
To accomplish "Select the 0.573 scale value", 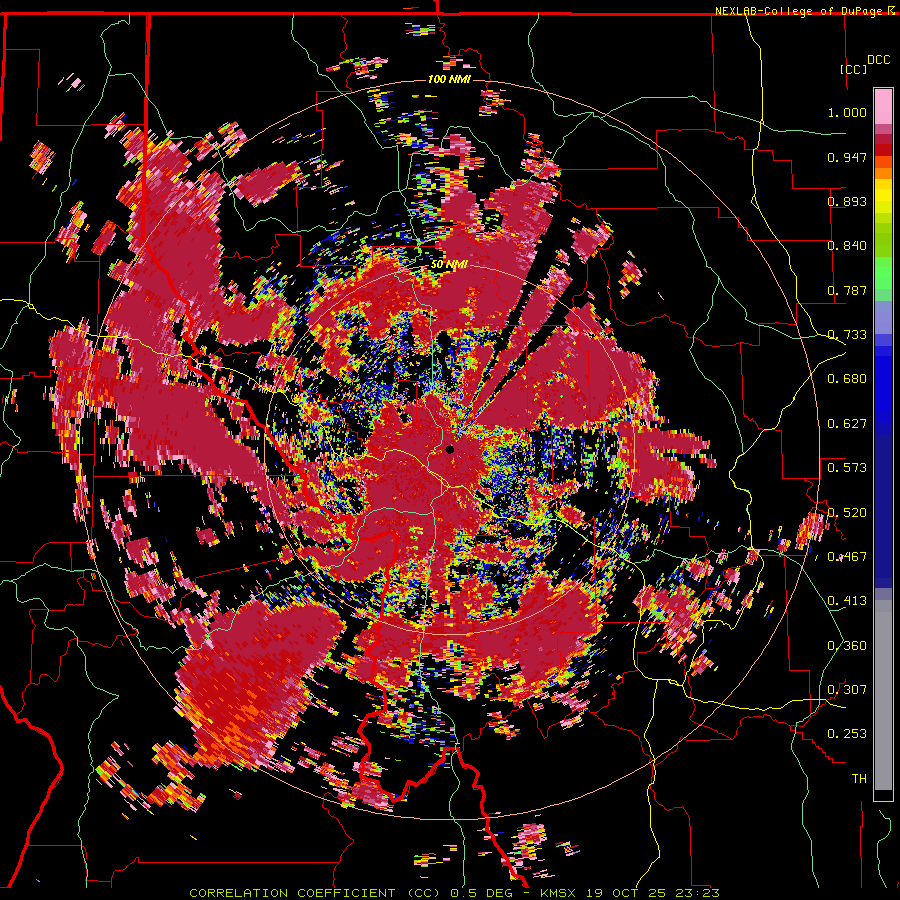I will click(847, 468).
